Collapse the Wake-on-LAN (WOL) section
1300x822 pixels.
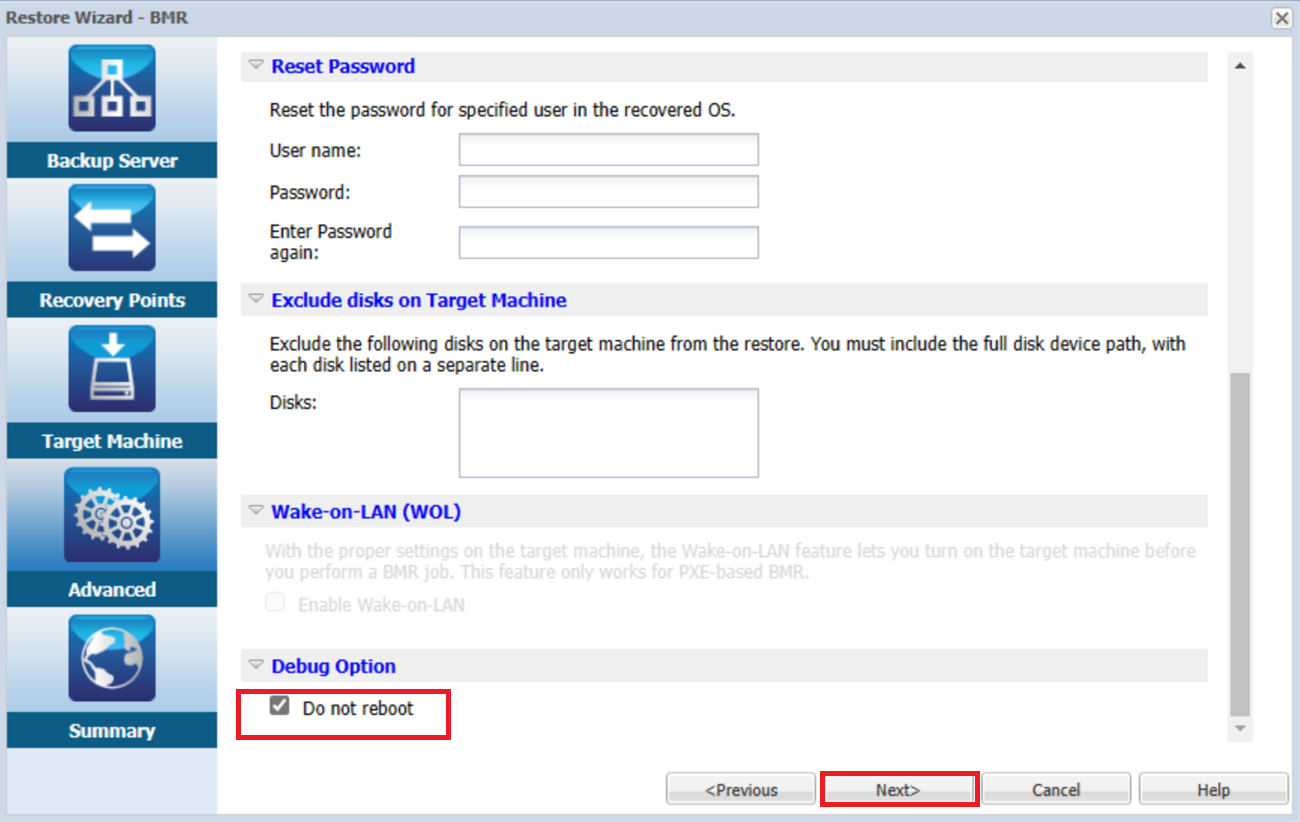click(256, 511)
